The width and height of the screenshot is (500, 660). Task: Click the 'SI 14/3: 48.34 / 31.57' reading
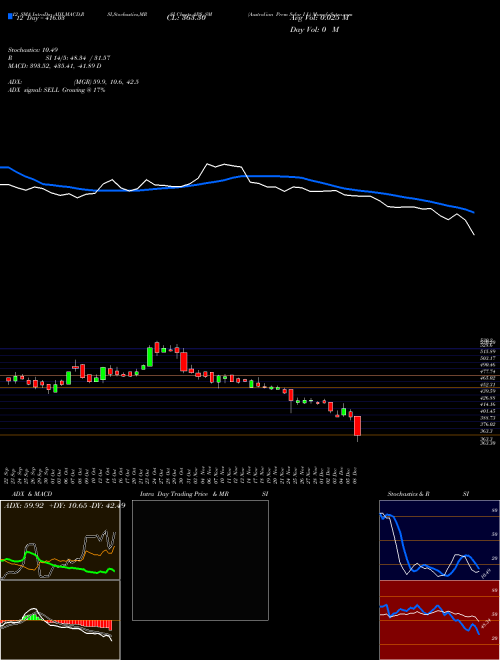78,58
